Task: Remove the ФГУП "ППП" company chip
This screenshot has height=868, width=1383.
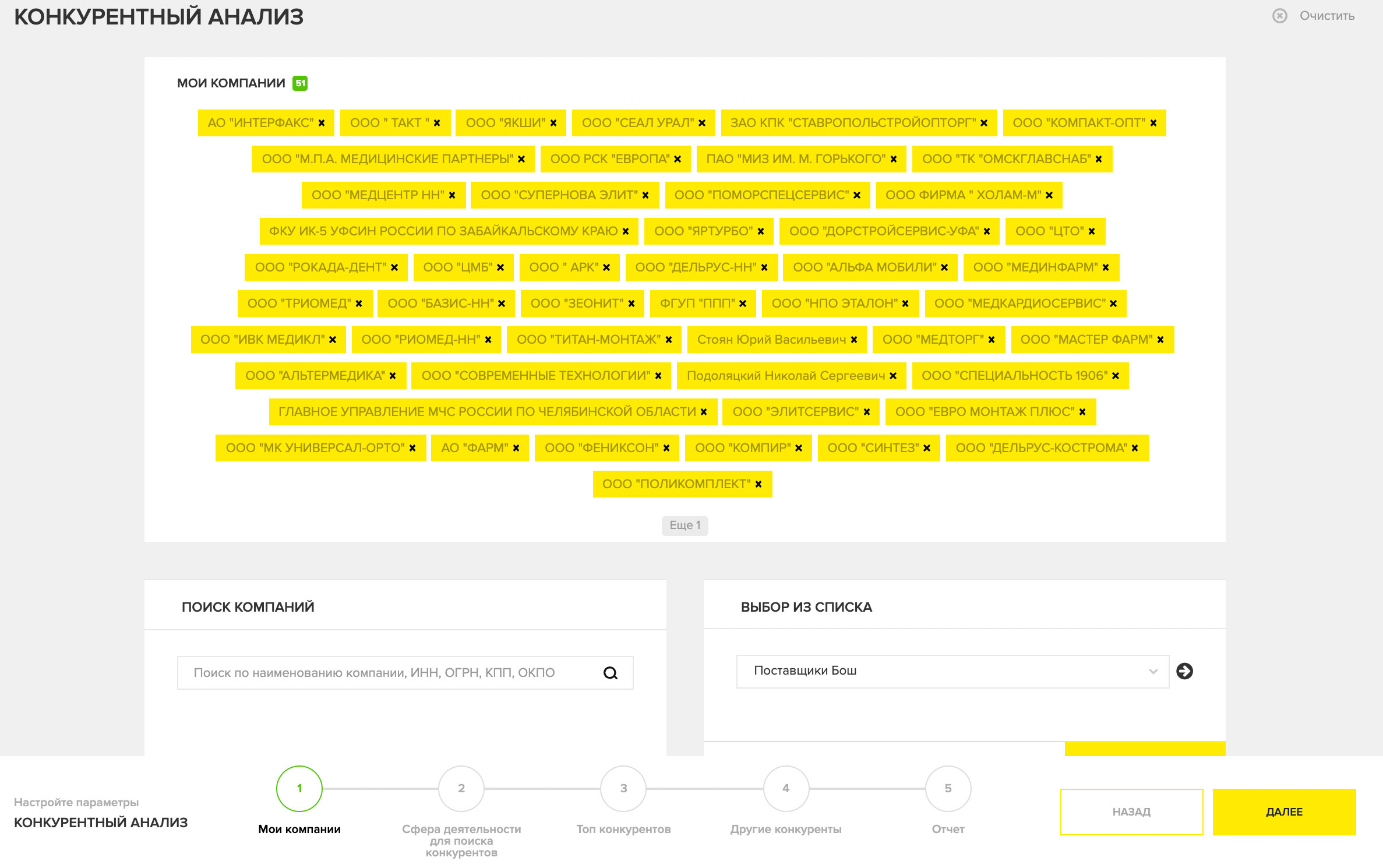Action: pos(743,304)
